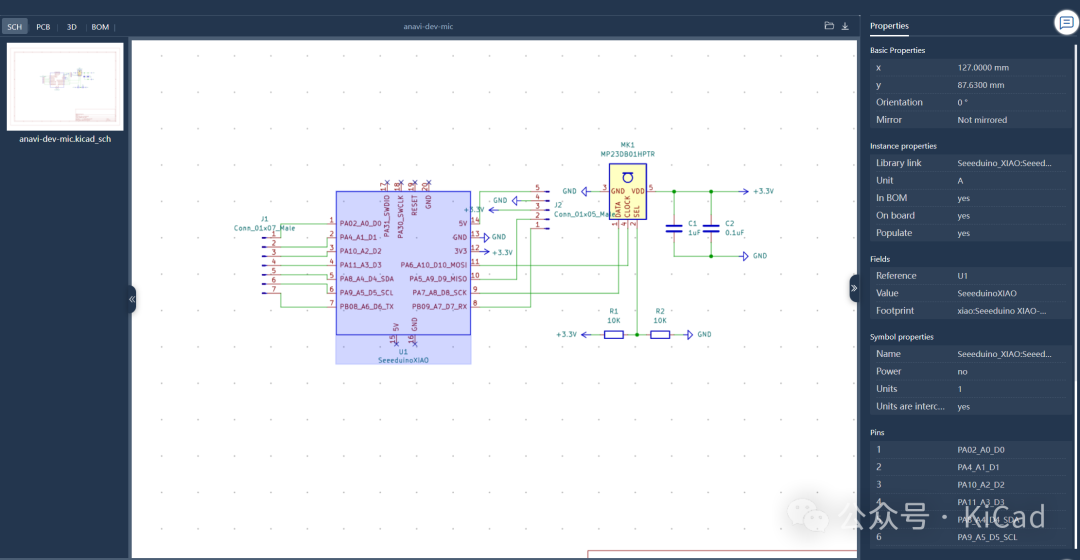Viewport: 1080px width, 560px height.
Task: Click the J2 Conn_01x05_Male label
Action: tap(584, 209)
